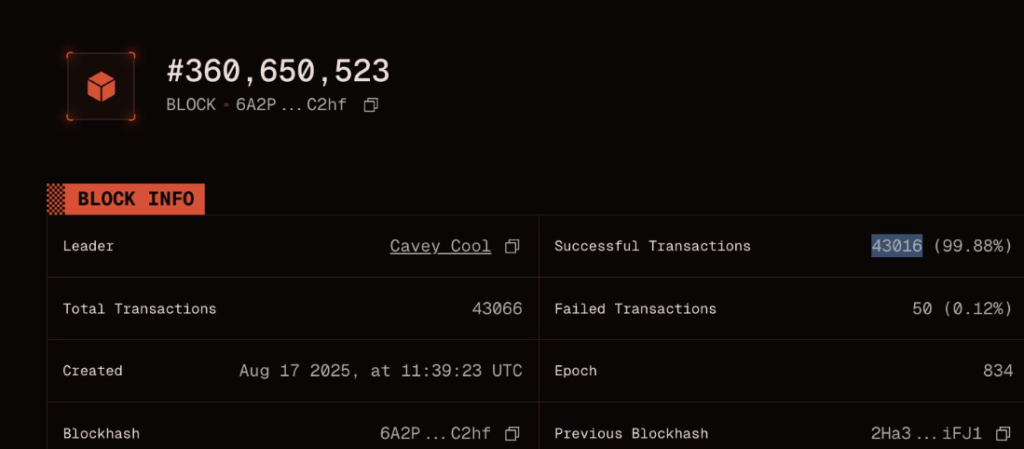The image size is (1024, 449).
Task: Copy the leader name Cavey Cool
Action: point(512,246)
